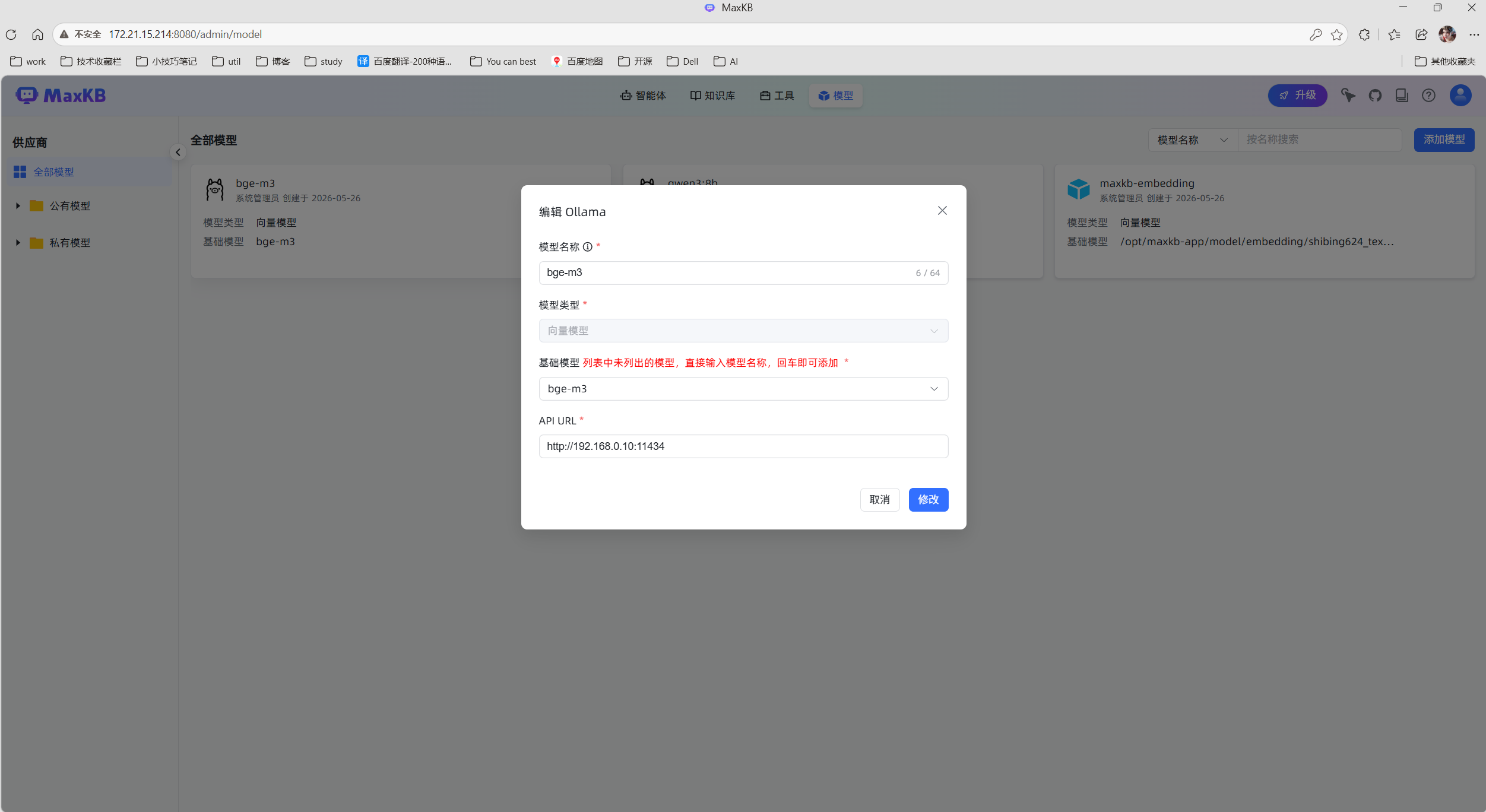Image resolution: width=1486 pixels, height=812 pixels.
Task: Click the maxkb-embedding cube icon
Action: pyautogui.click(x=1079, y=190)
